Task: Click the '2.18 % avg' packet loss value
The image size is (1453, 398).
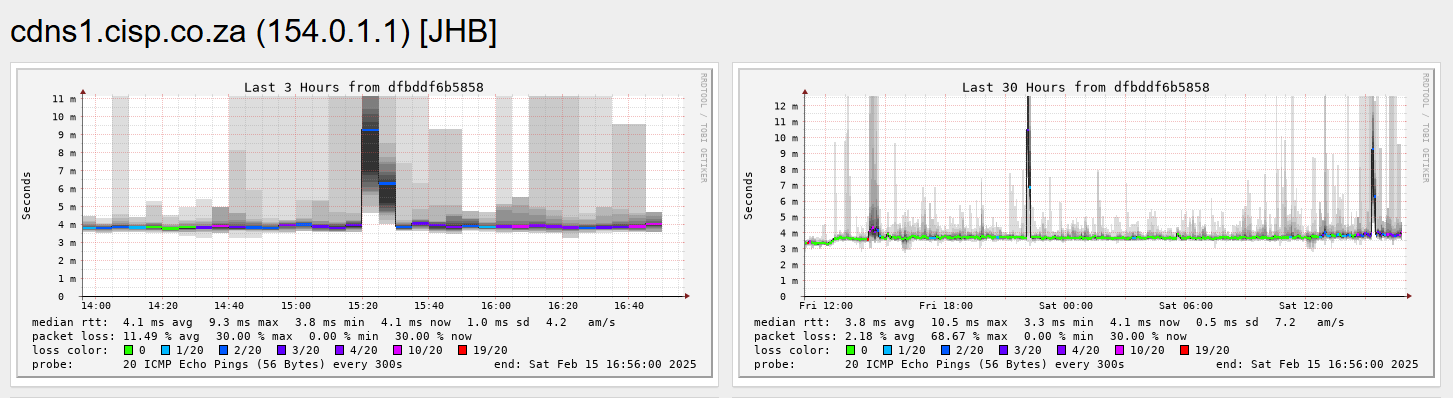Action: (879, 336)
